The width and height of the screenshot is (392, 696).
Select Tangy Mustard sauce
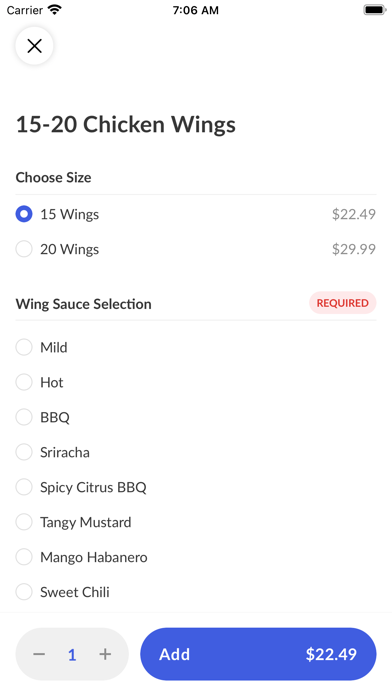pyautogui.click(x=196, y=522)
